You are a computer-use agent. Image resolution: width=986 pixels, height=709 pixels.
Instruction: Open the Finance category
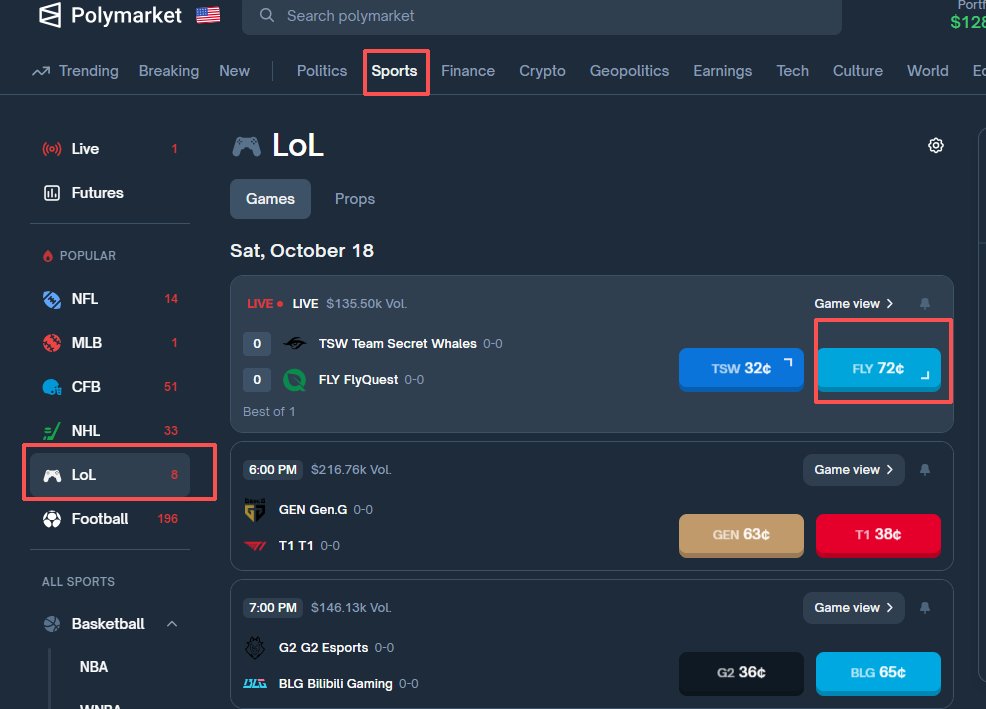[x=468, y=71]
